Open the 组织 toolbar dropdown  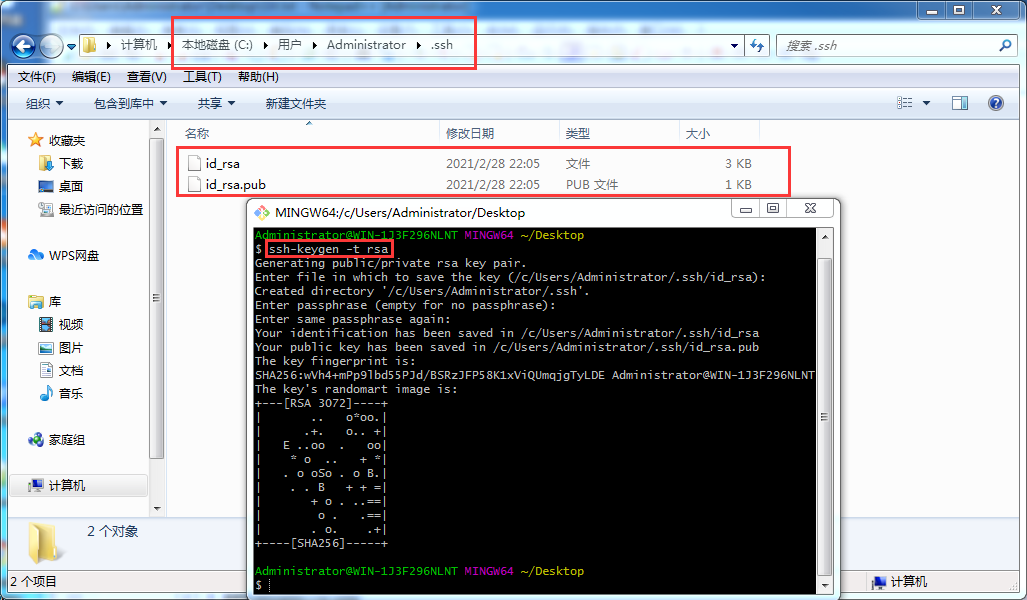click(x=45, y=103)
